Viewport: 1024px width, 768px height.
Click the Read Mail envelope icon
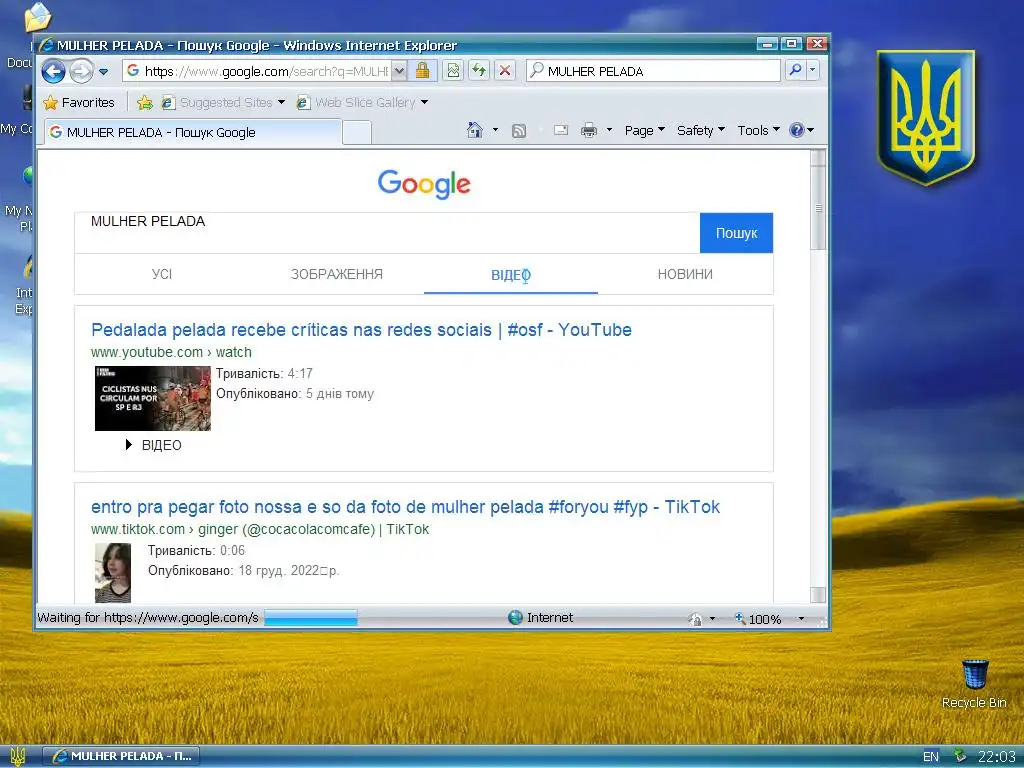click(561, 130)
